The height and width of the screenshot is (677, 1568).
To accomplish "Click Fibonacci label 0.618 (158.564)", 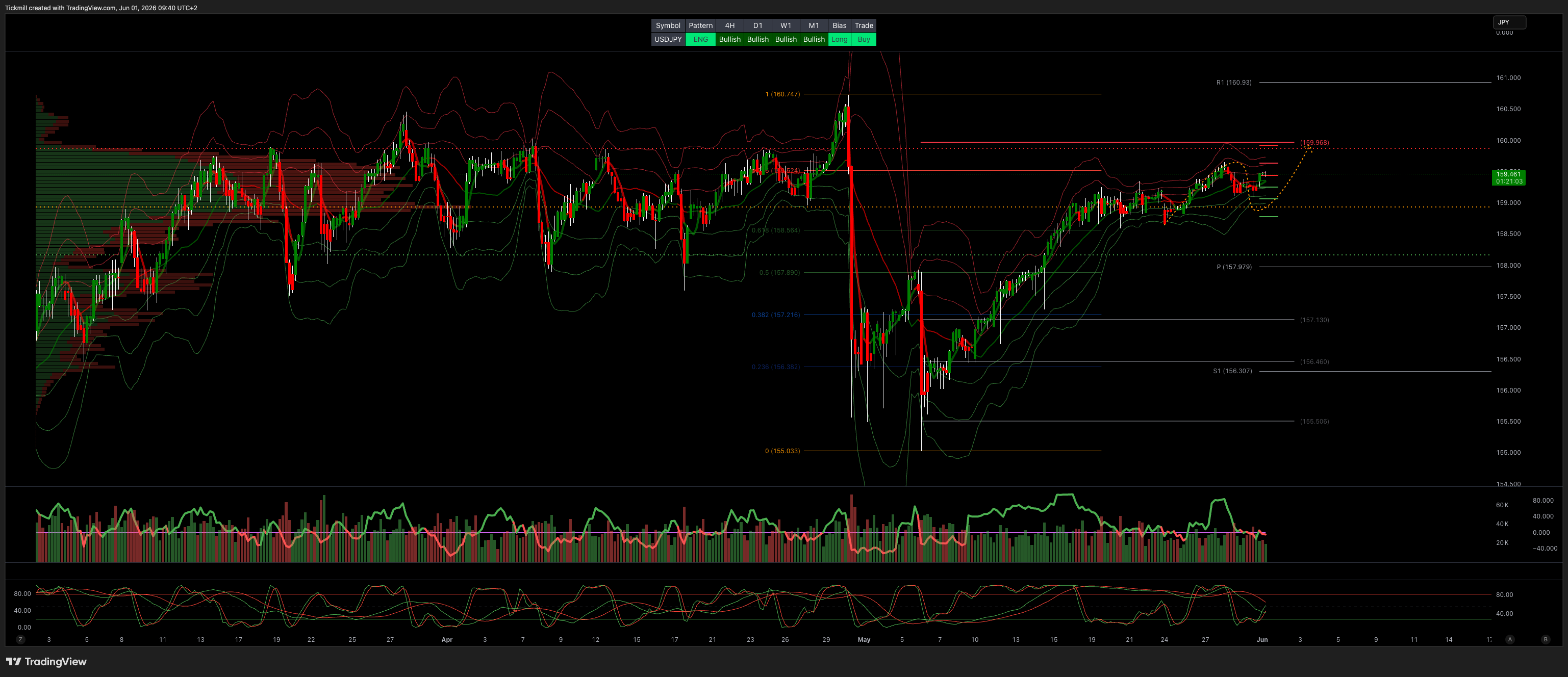I will [775, 230].
